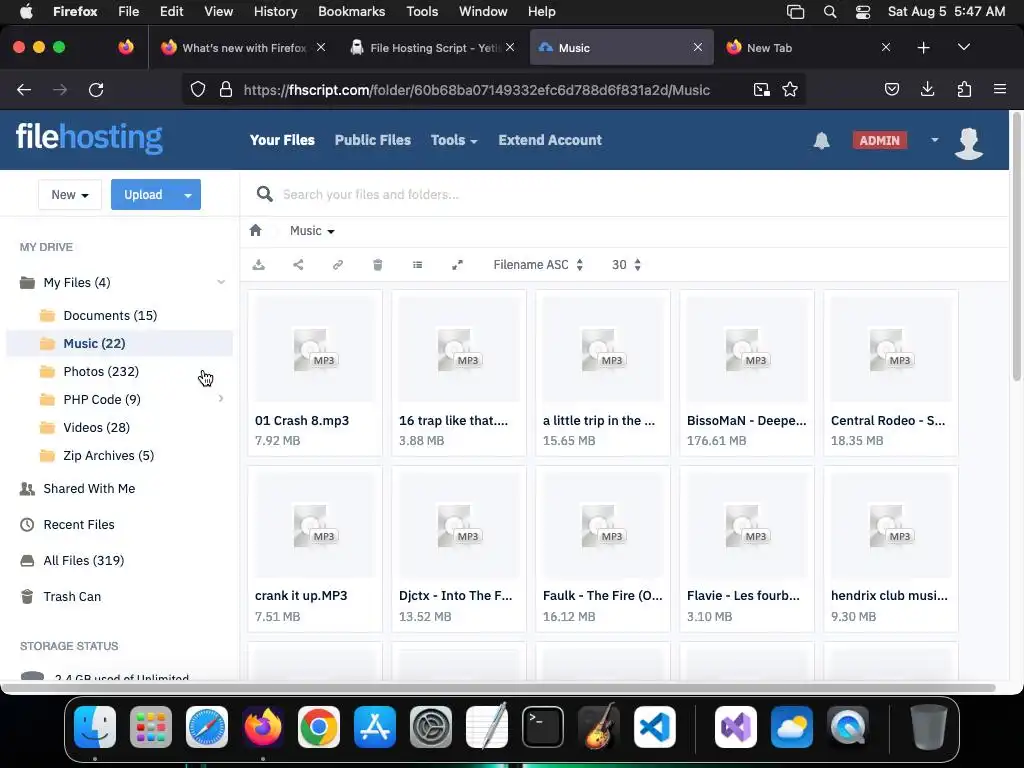Click the home breadcrumb icon
The height and width of the screenshot is (768, 1024).
(x=255, y=231)
